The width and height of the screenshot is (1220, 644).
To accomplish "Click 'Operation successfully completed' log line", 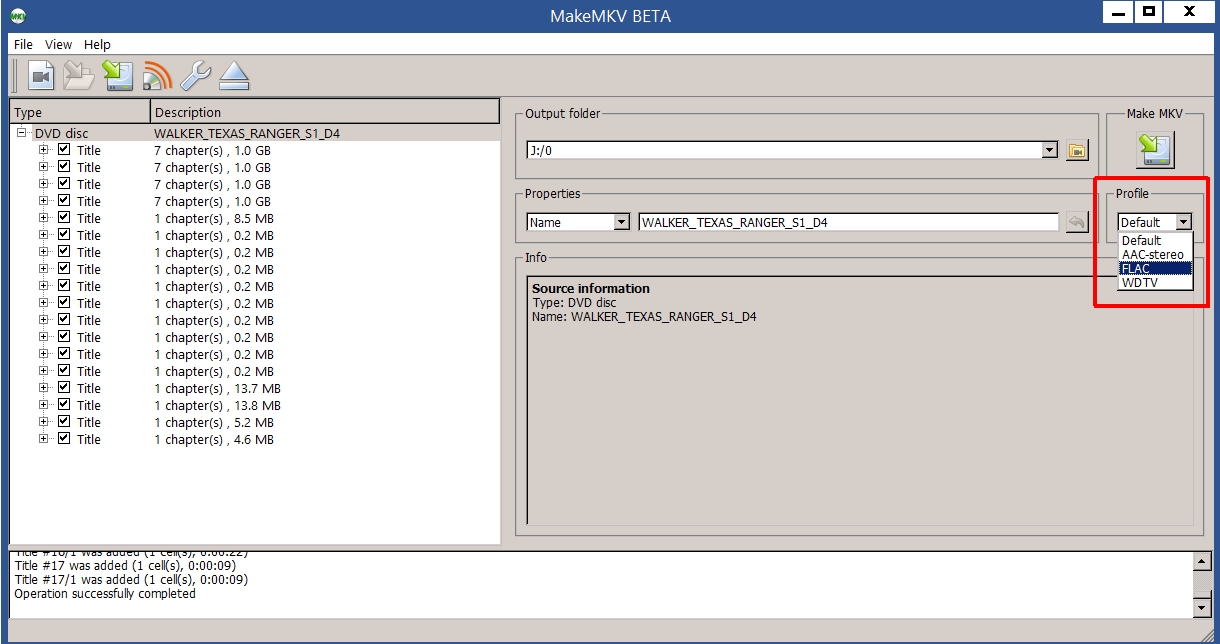I will pos(105,593).
